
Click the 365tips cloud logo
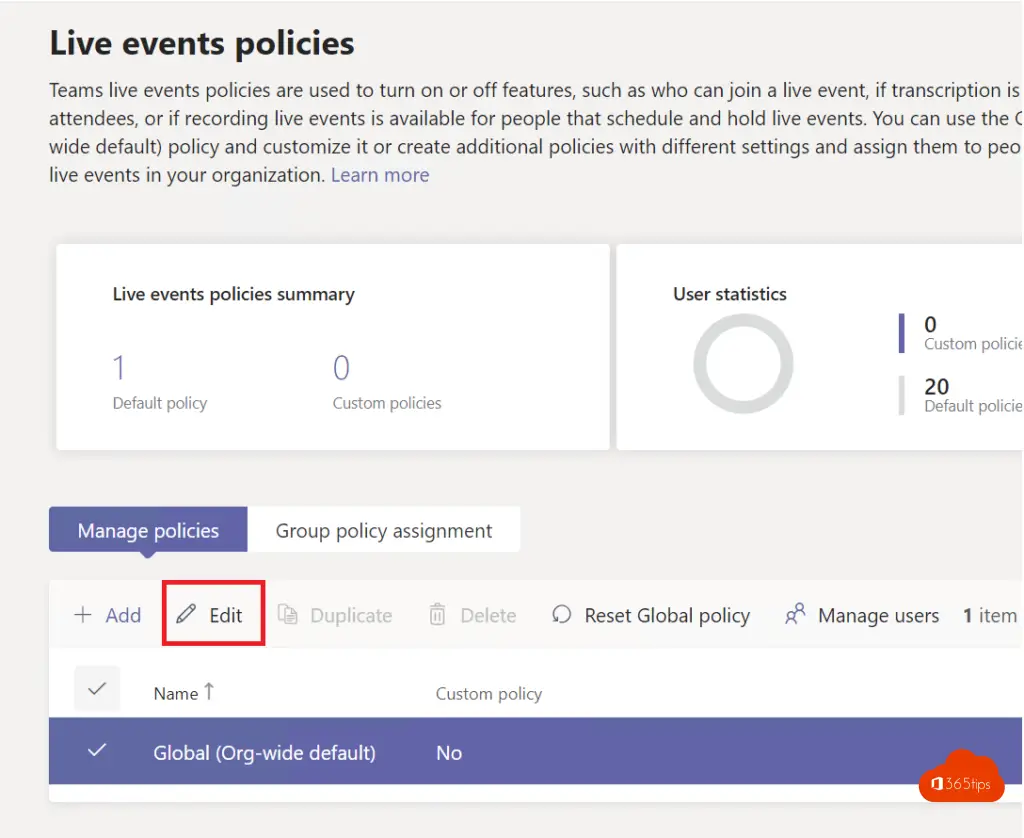(x=961, y=779)
